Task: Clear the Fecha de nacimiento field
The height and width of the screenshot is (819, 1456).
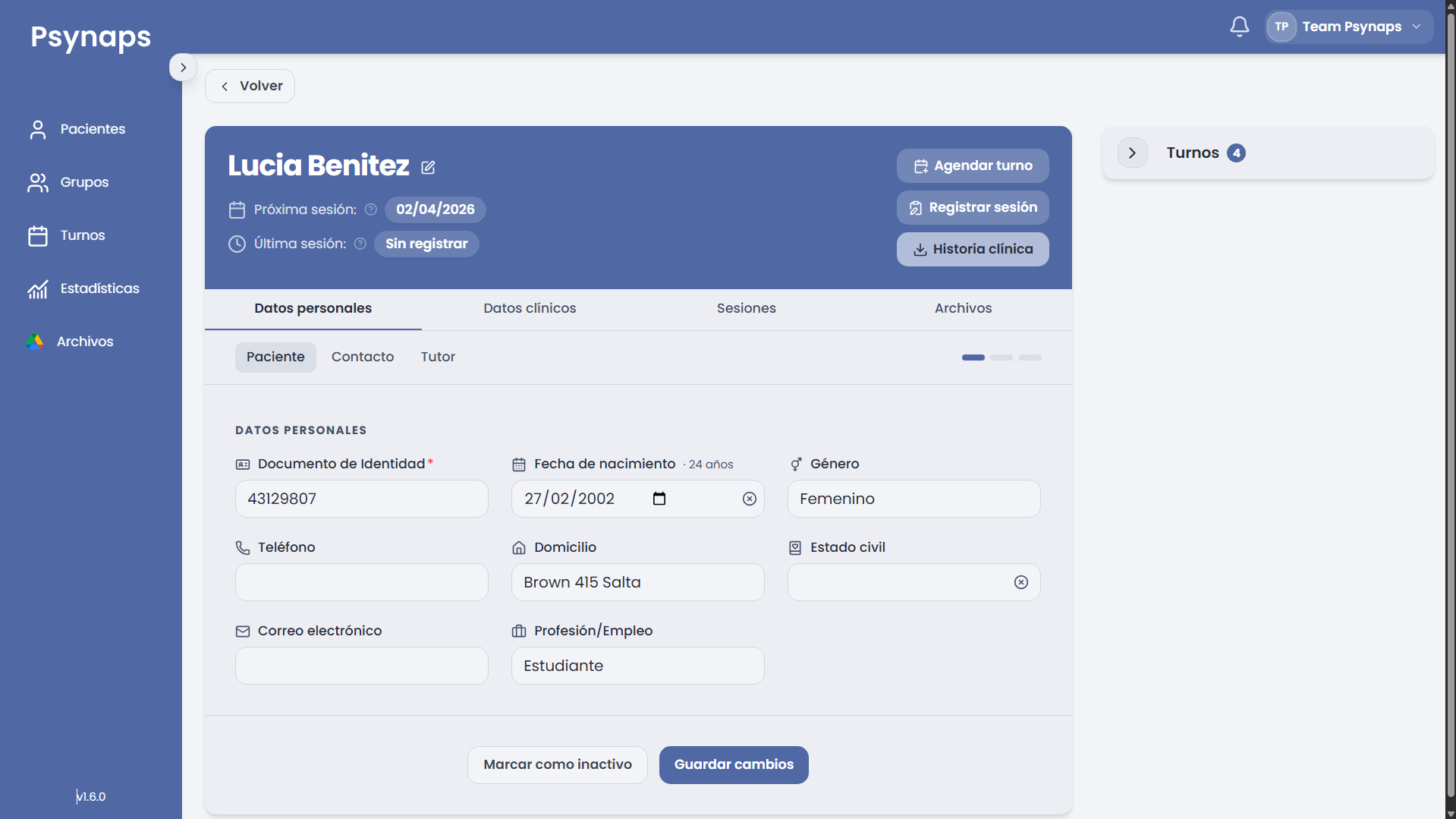Action: point(750,499)
